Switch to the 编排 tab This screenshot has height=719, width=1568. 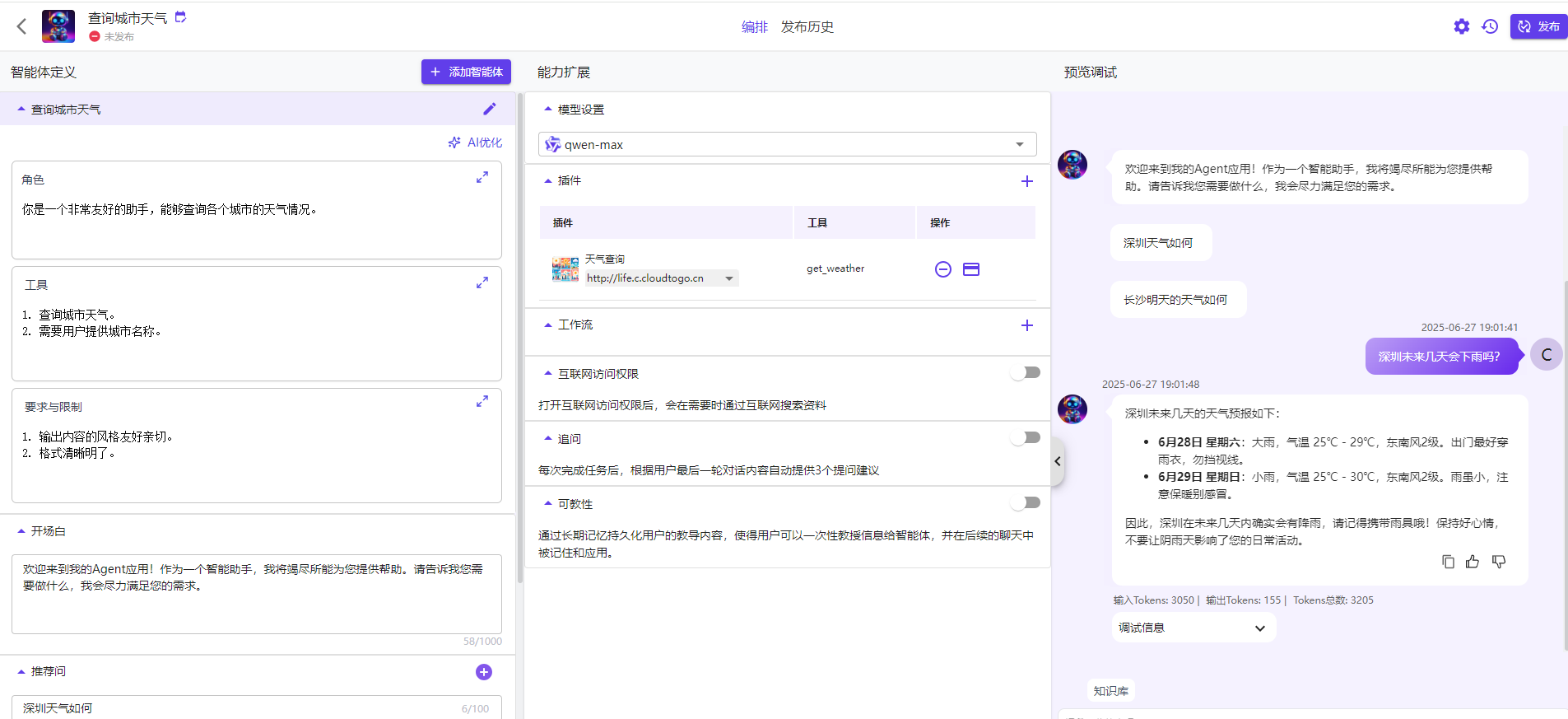coord(754,27)
